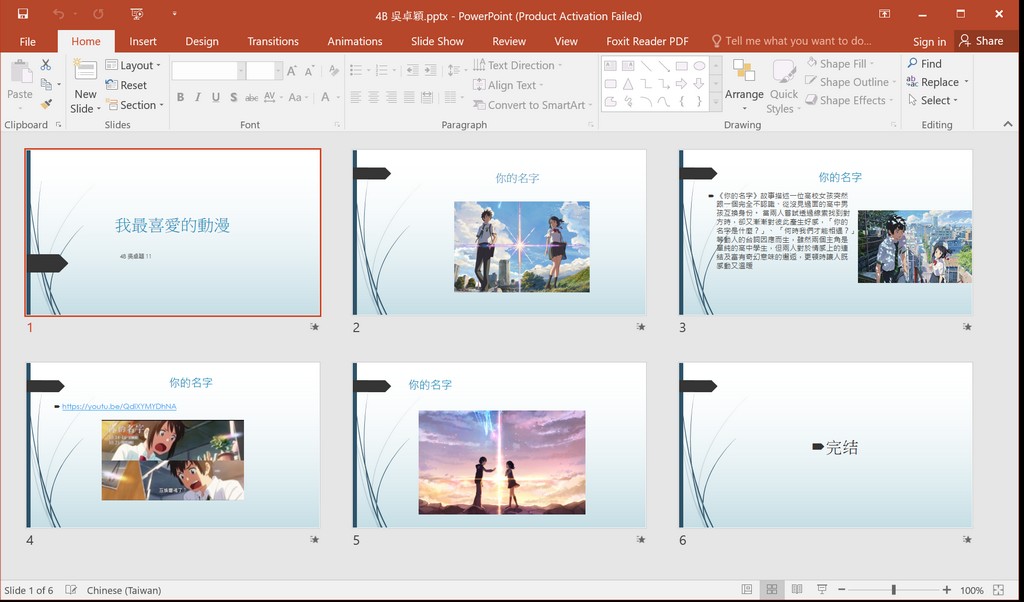The height and width of the screenshot is (602, 1024).
Task: Click the Copy icon in Clipboard group
Action: pos(46,84)
